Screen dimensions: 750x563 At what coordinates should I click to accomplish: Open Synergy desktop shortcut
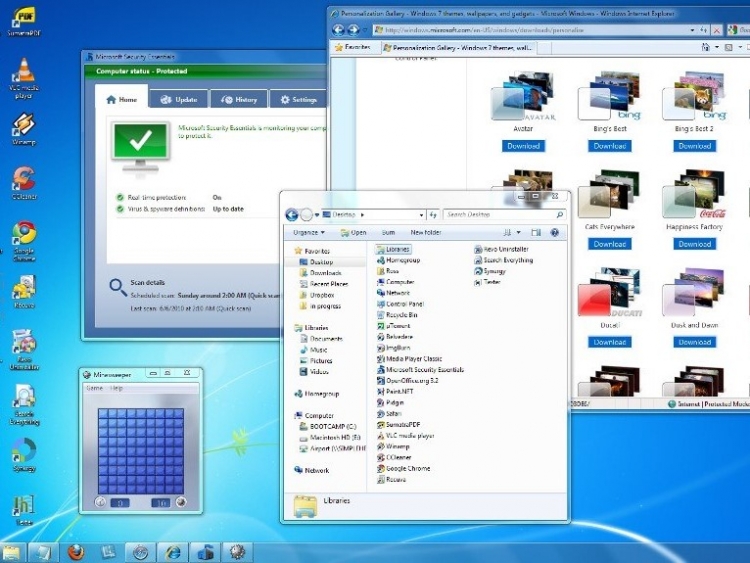point(24,452)
